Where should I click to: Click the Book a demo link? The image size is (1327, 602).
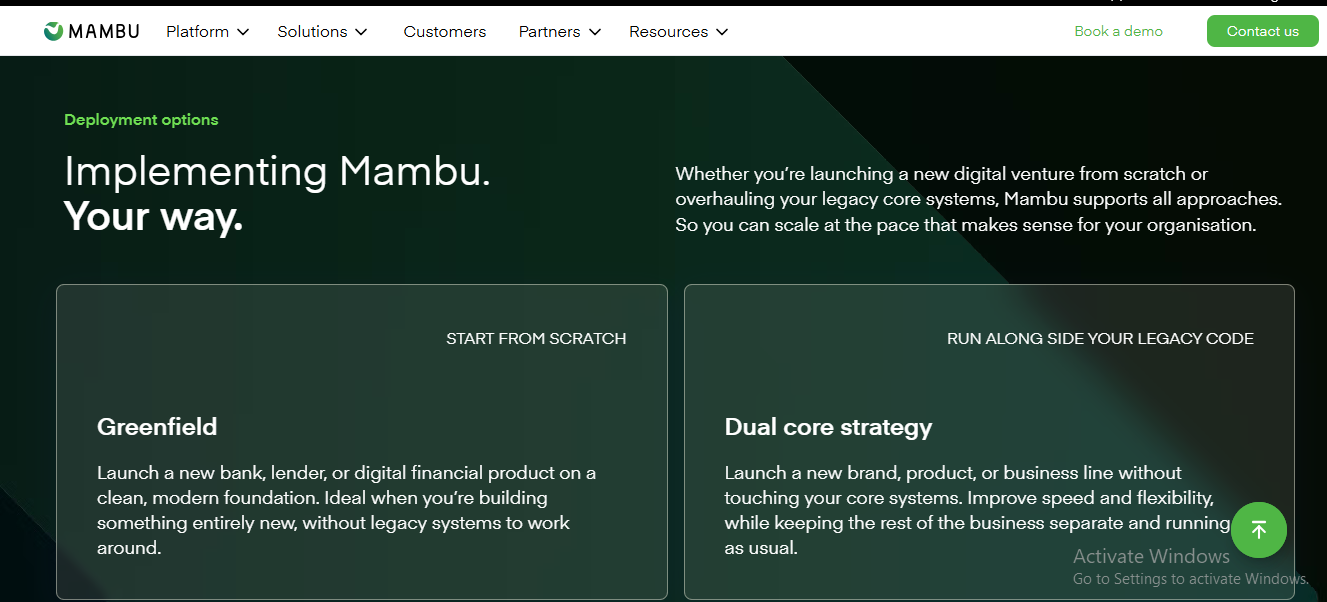[x=1118, y=31]
